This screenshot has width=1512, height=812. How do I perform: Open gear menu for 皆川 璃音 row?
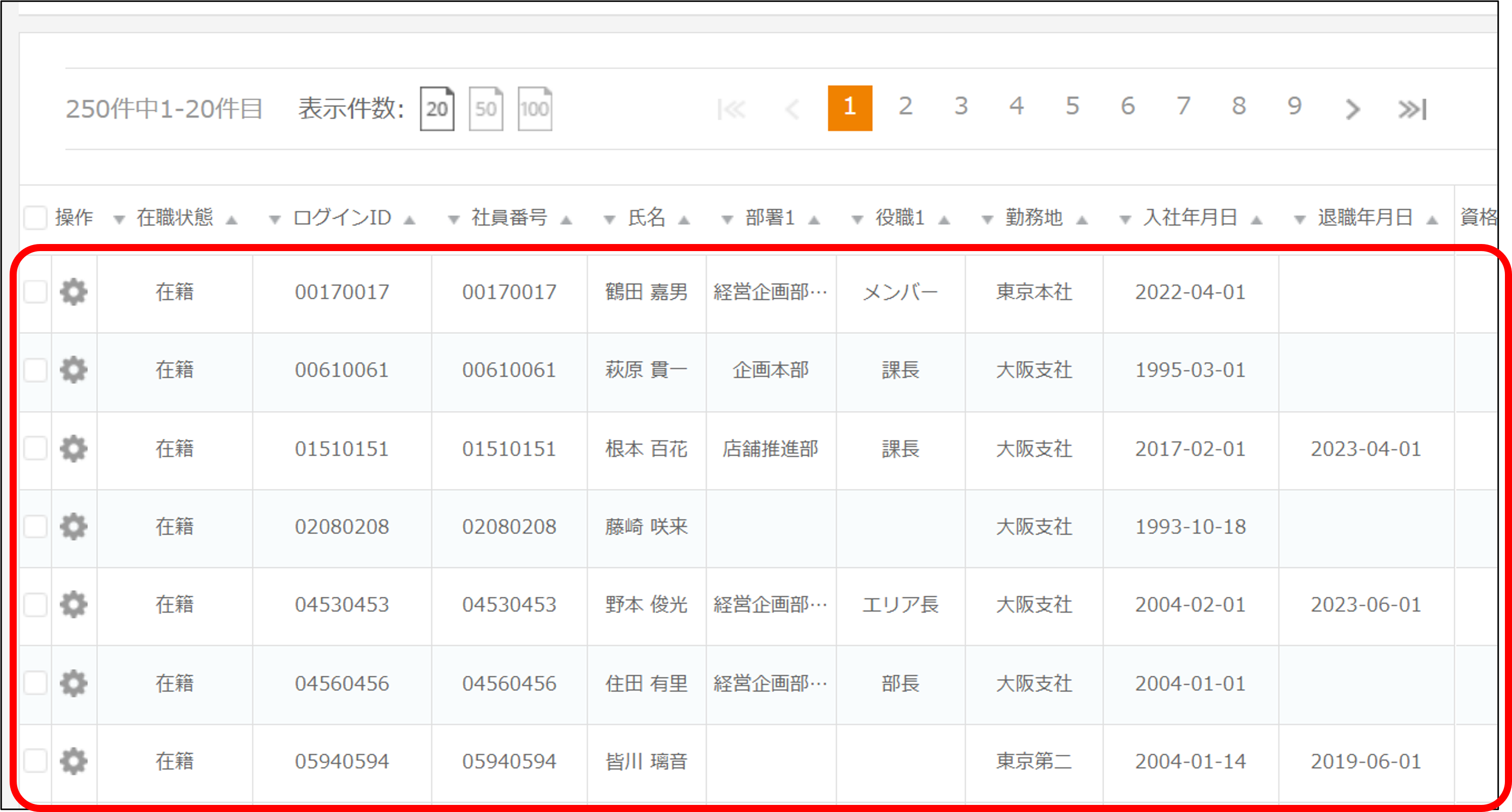(x=73, y=761)
